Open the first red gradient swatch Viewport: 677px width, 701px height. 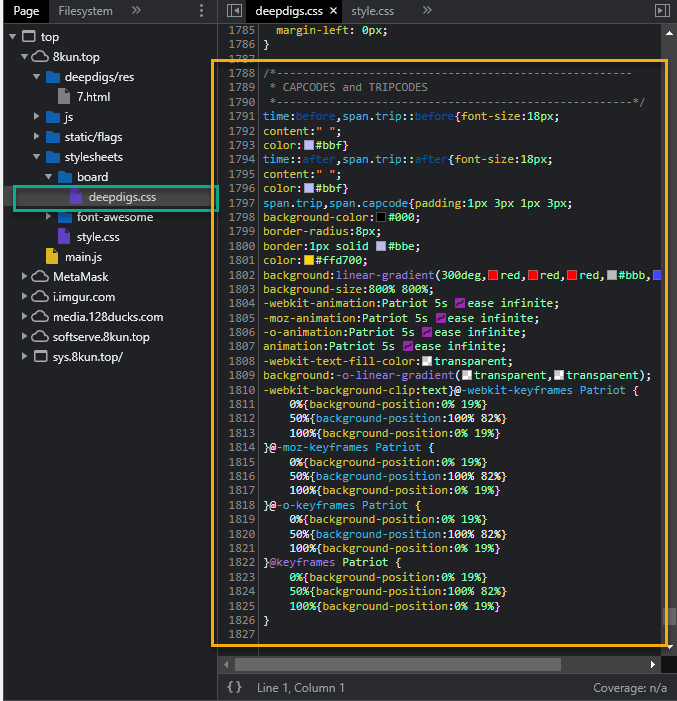[493, 275]
